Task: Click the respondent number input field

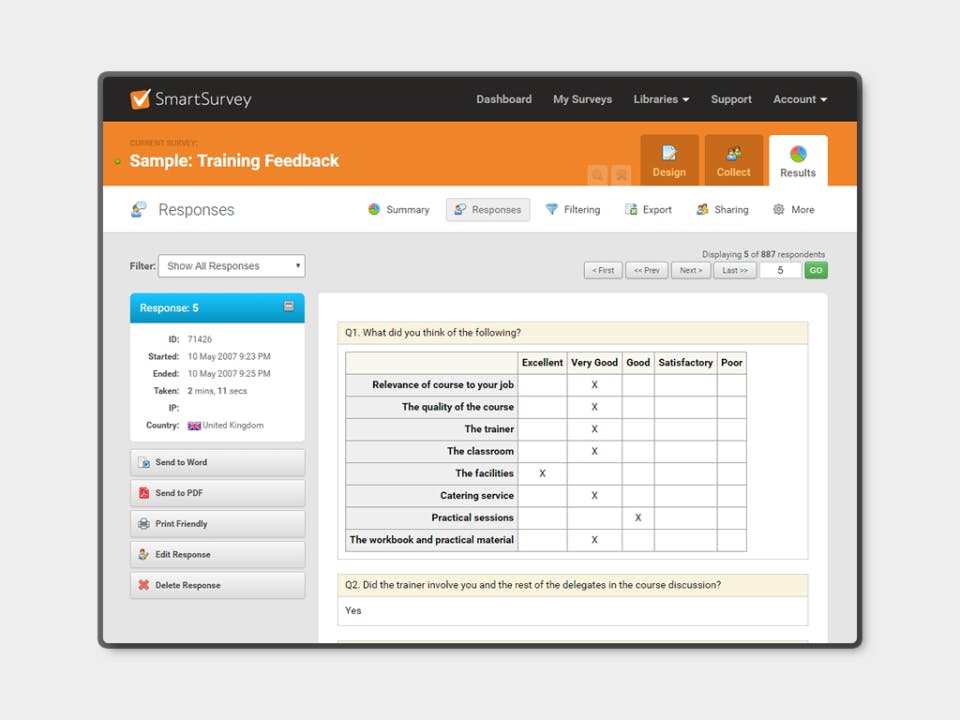Action: coord(780,270)
